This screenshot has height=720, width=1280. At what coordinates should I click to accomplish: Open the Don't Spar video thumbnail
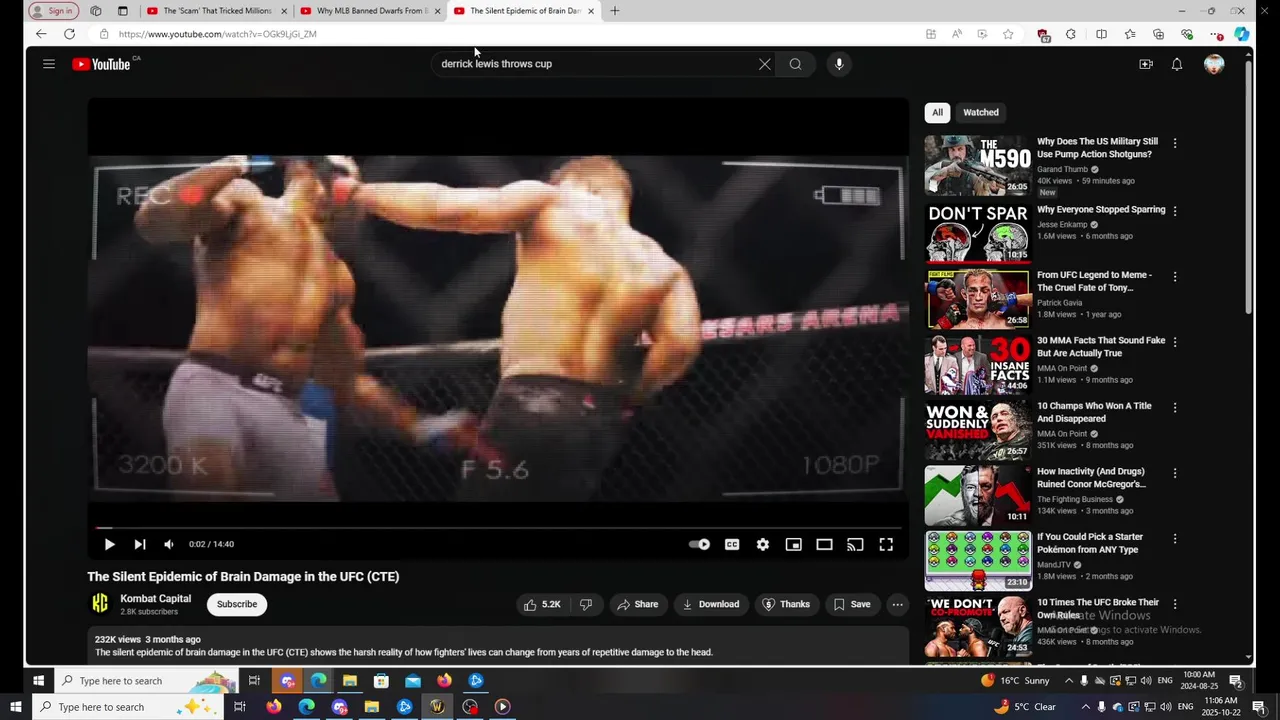(977, 233)
